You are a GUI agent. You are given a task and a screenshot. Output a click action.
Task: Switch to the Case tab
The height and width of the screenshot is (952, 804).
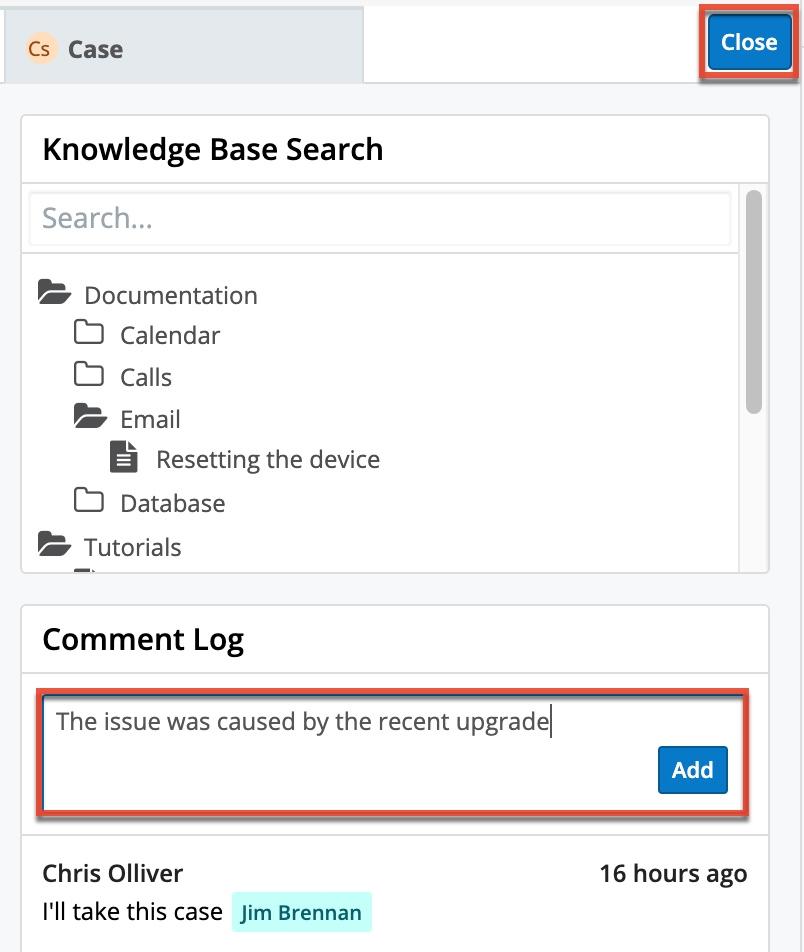(x=95, y=48)
